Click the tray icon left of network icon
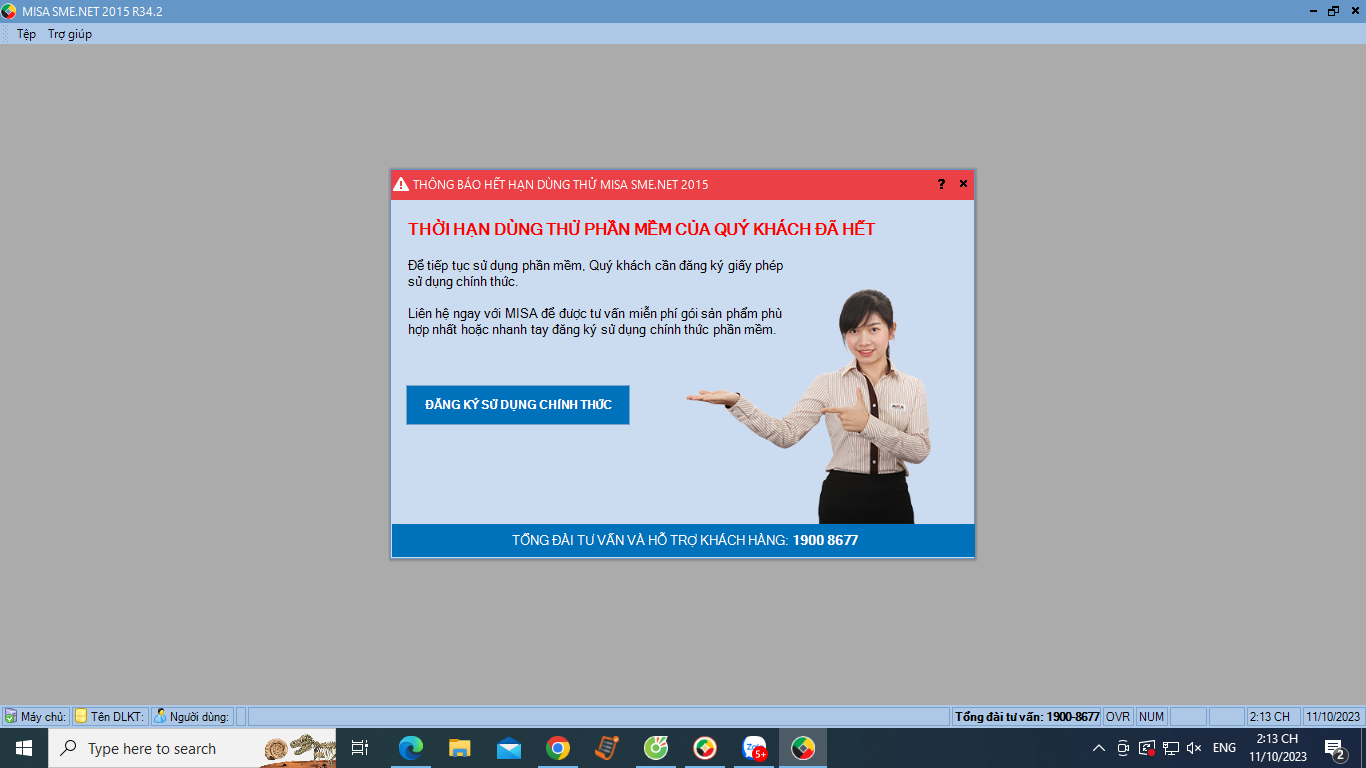 tap(1147, 748)
